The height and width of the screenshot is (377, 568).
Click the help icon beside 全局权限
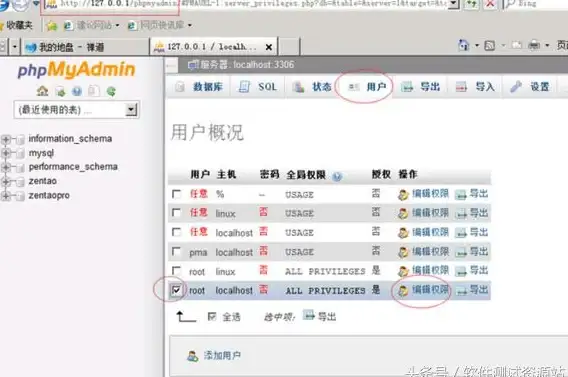pyautogui.click(x=337, y=176)
